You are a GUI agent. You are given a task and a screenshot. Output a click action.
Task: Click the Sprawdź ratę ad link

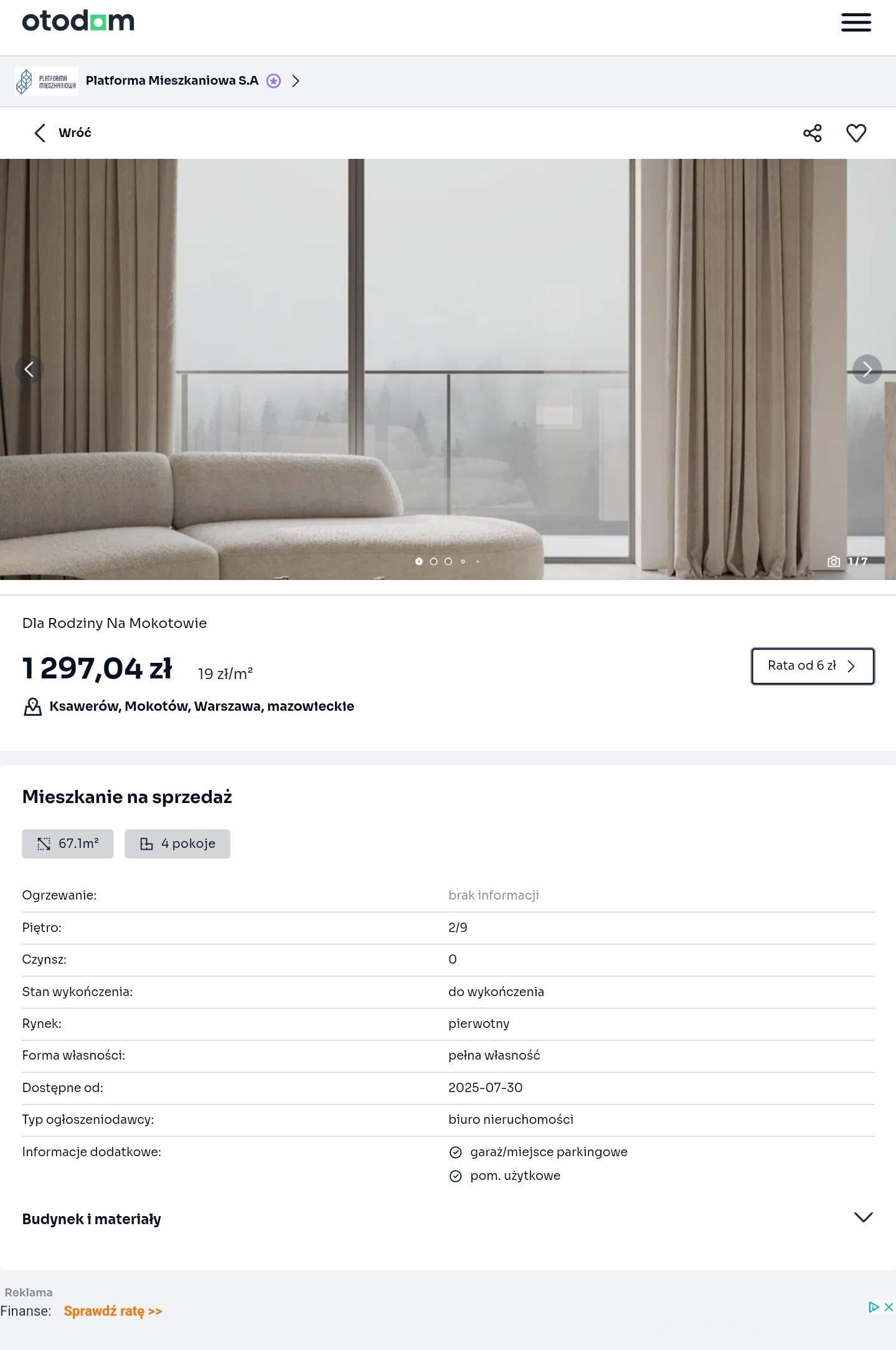click(113, 1311)
